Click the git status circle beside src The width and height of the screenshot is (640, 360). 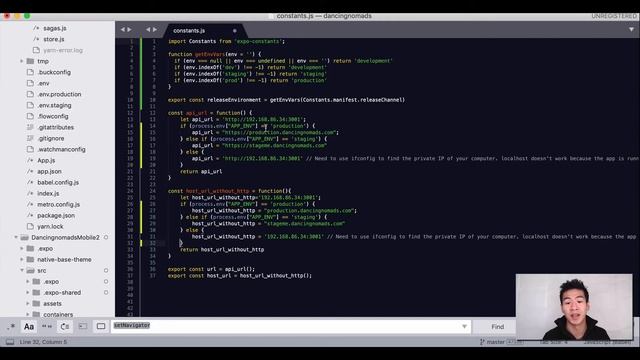[x=106, y=271]
